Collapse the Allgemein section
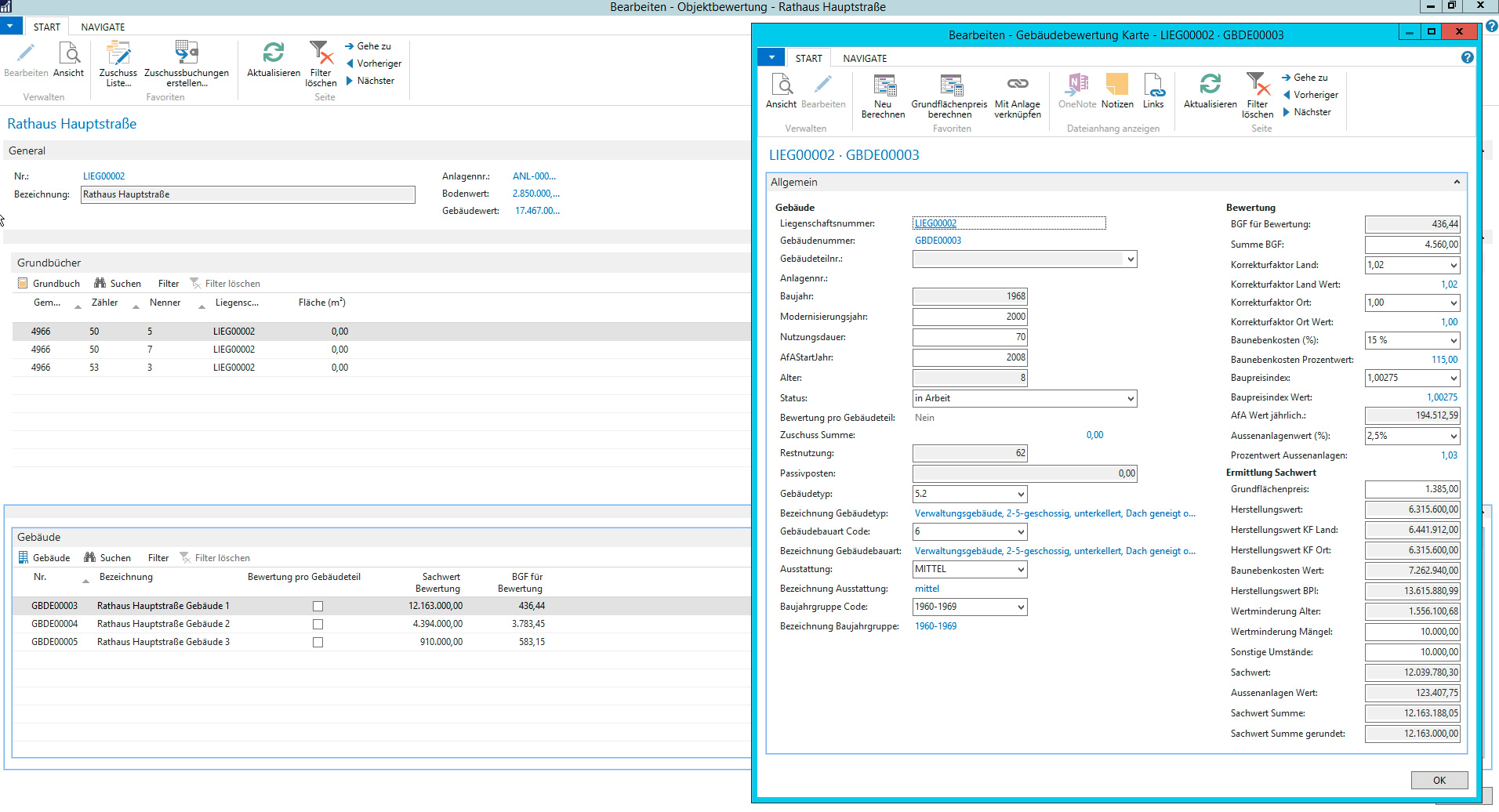This screenshot has width=1499, height=812. pos(1456,183)
